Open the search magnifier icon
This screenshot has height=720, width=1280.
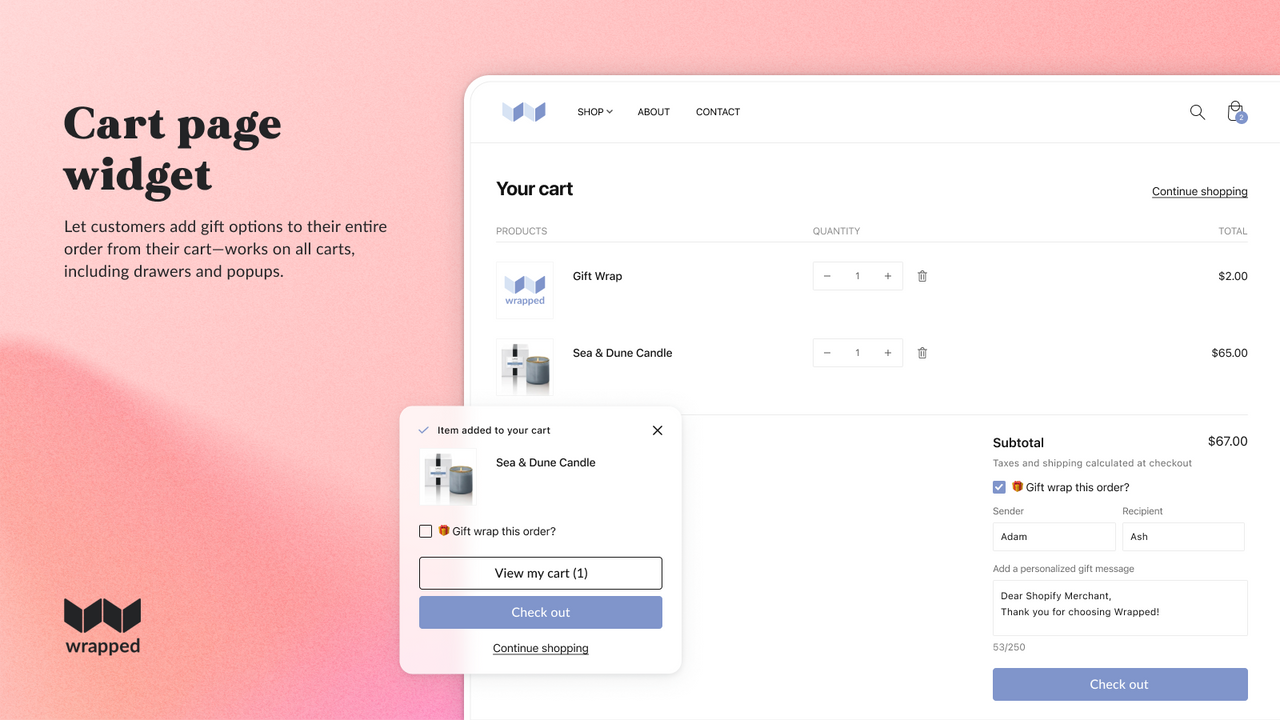(1197, 112)
